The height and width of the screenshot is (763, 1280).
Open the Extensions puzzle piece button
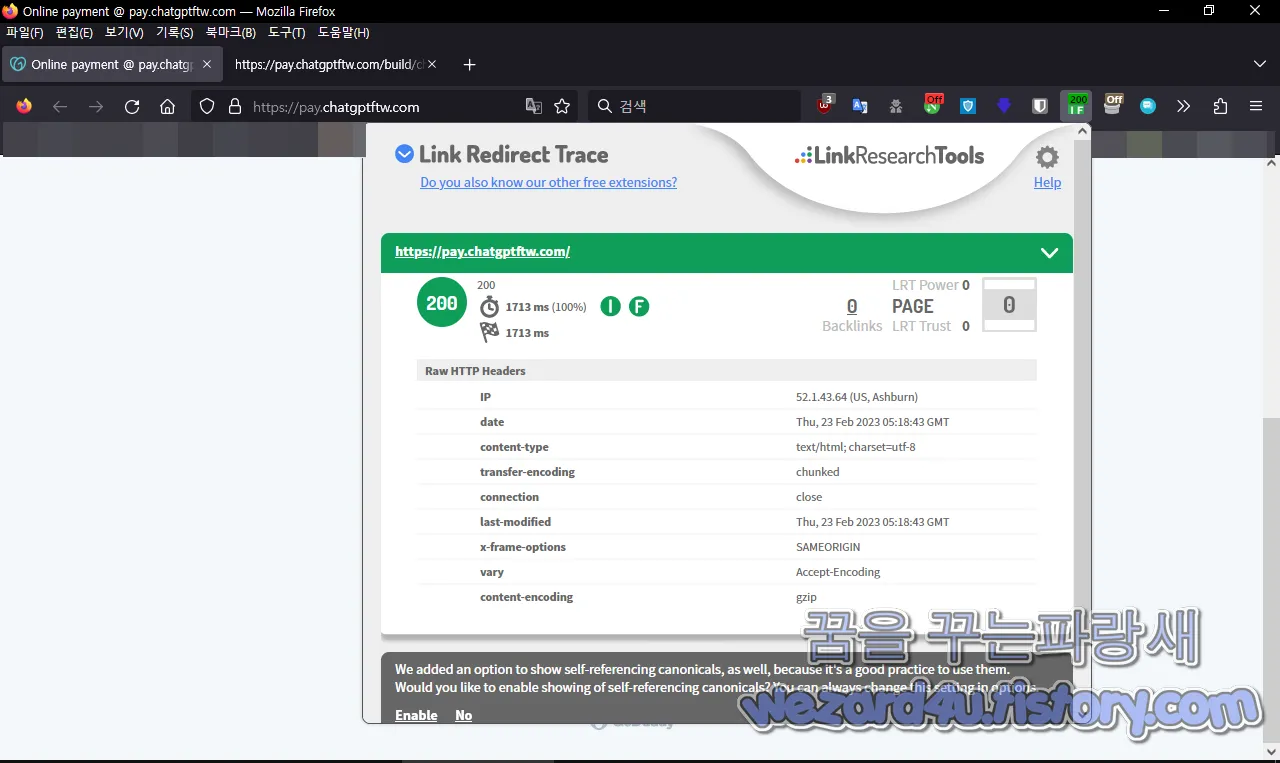tap(1220, 106)
